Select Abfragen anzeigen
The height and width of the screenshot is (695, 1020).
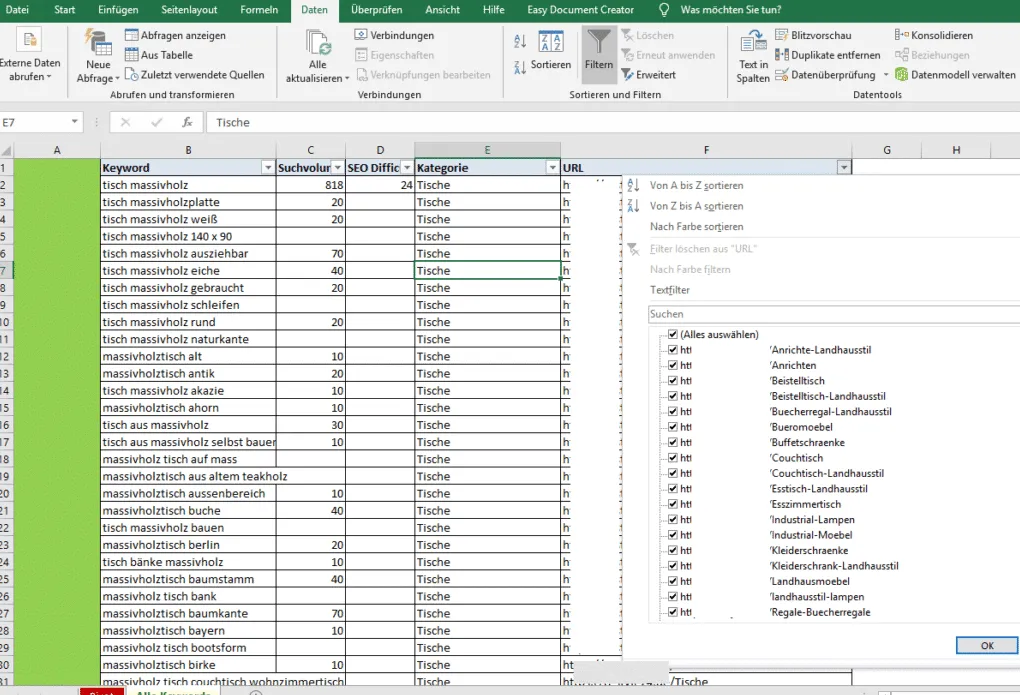pos(176,35)
